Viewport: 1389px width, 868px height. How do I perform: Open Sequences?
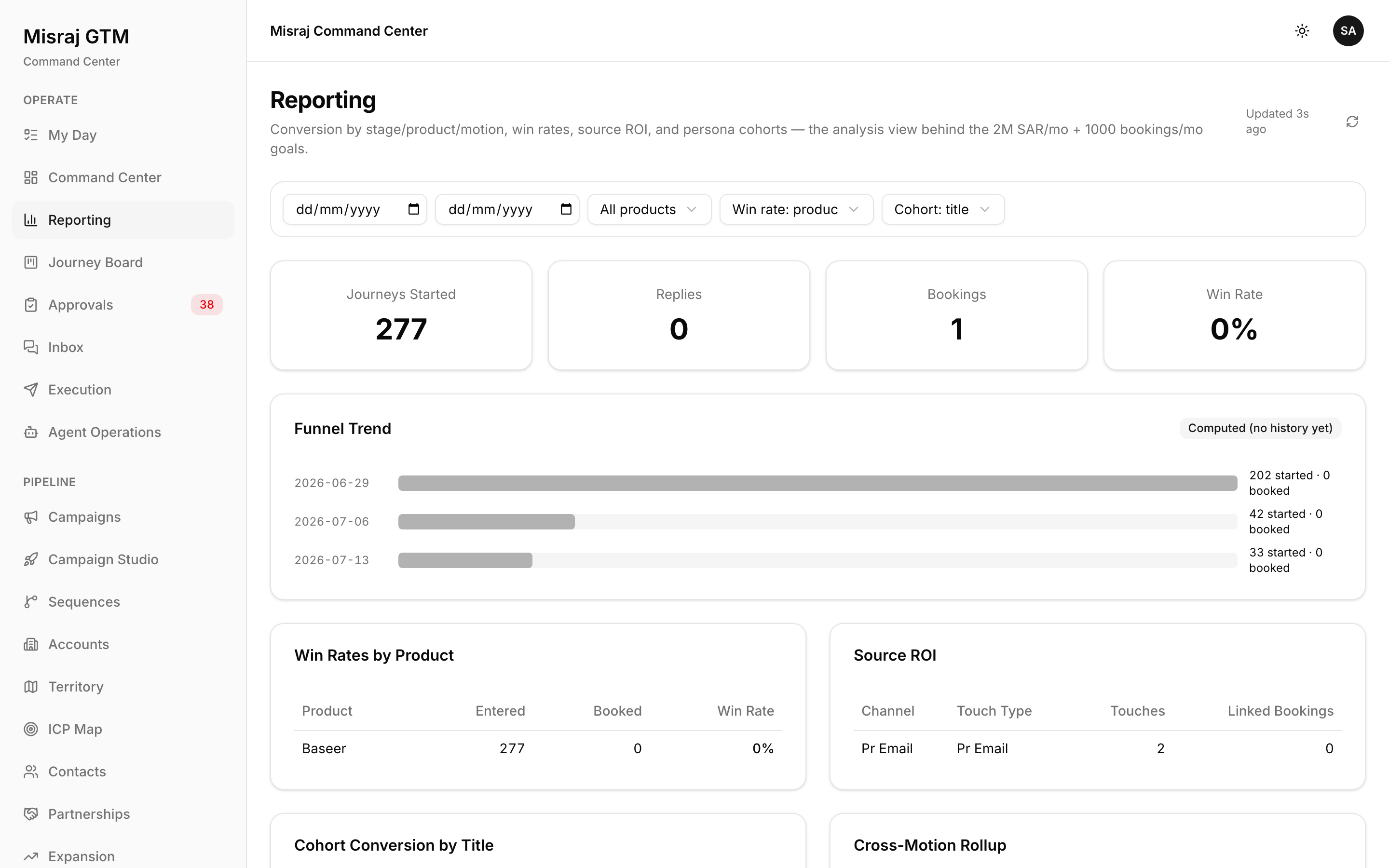(x=123, y=602)
